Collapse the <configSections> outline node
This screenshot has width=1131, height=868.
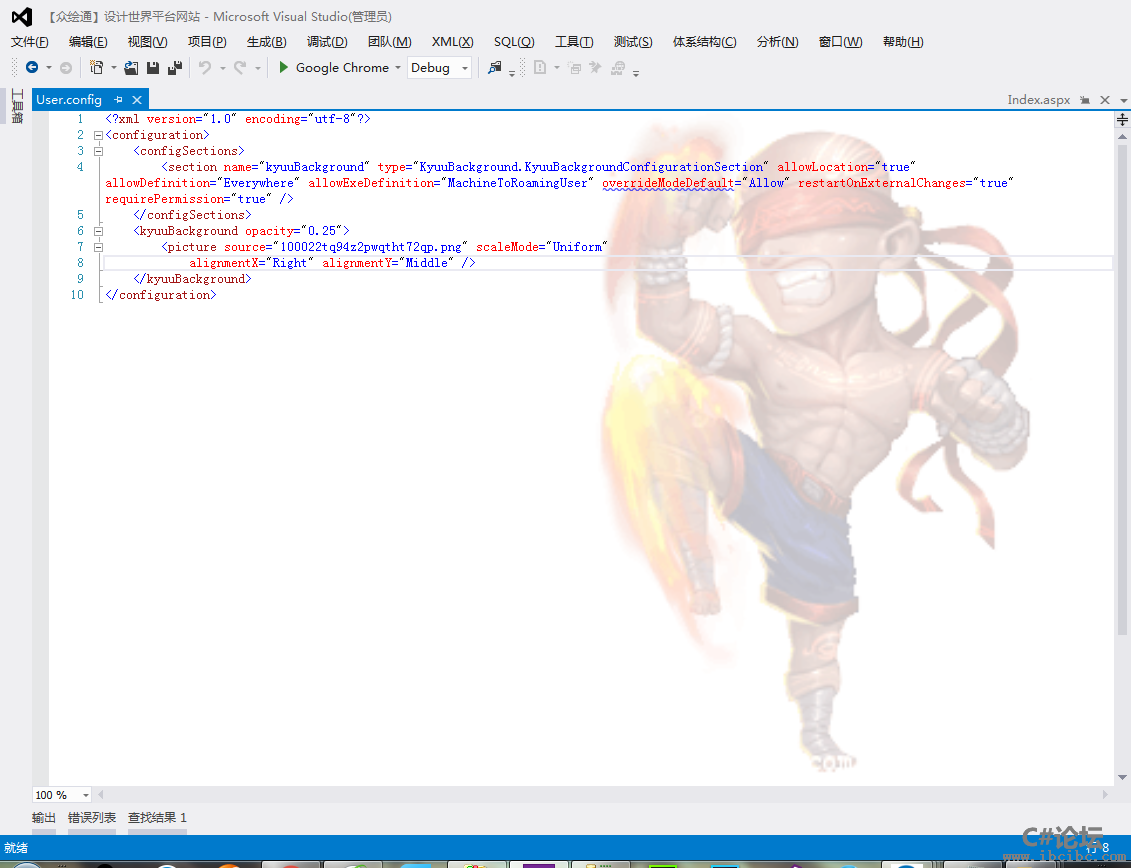tap(98, 151)
